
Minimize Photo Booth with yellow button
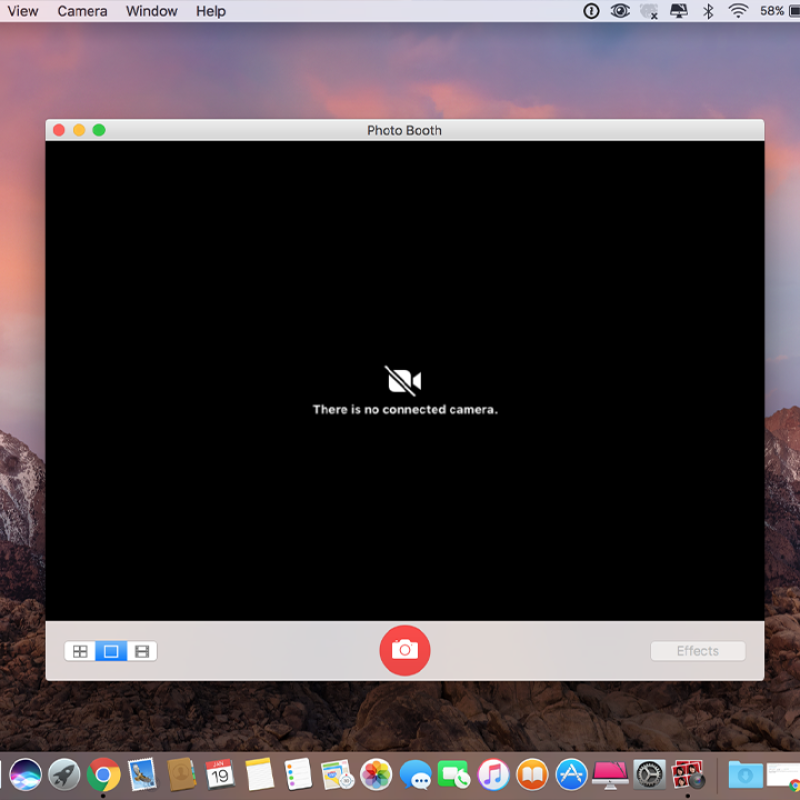79,130
